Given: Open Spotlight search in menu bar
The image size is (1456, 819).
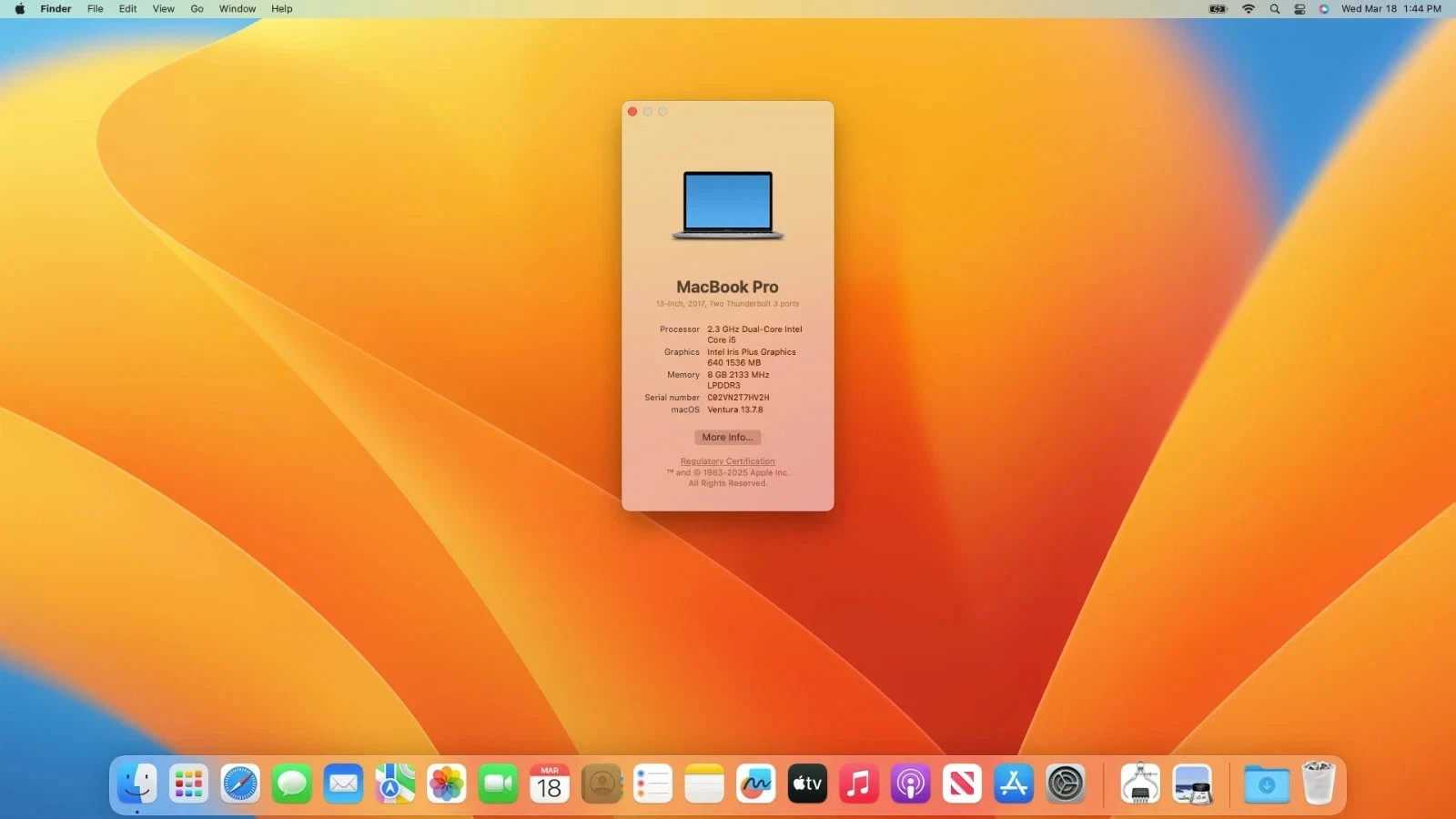Looking at the screenshot, I should click(x=1275, y=9).
